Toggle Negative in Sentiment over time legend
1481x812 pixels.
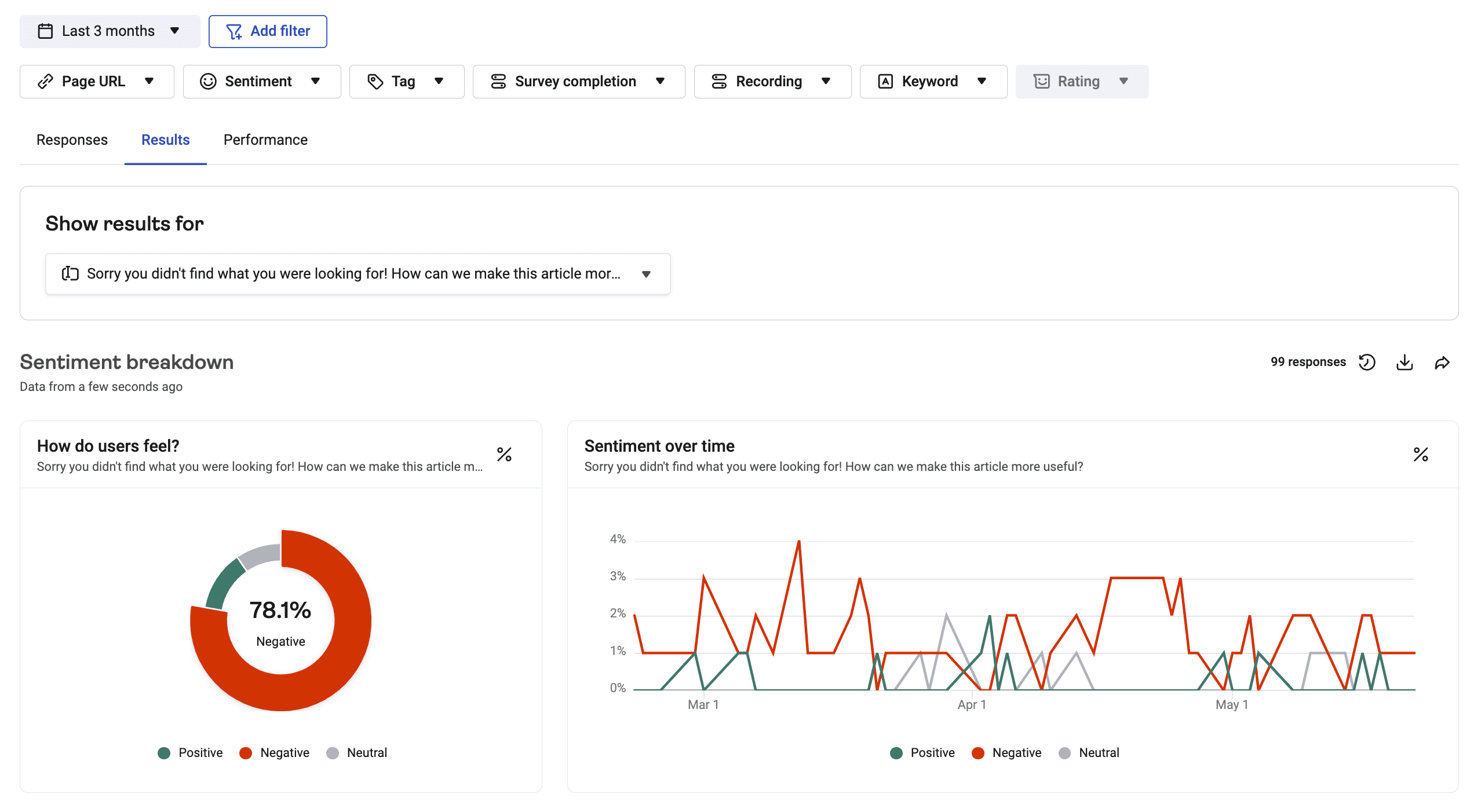click(1006, 753)
